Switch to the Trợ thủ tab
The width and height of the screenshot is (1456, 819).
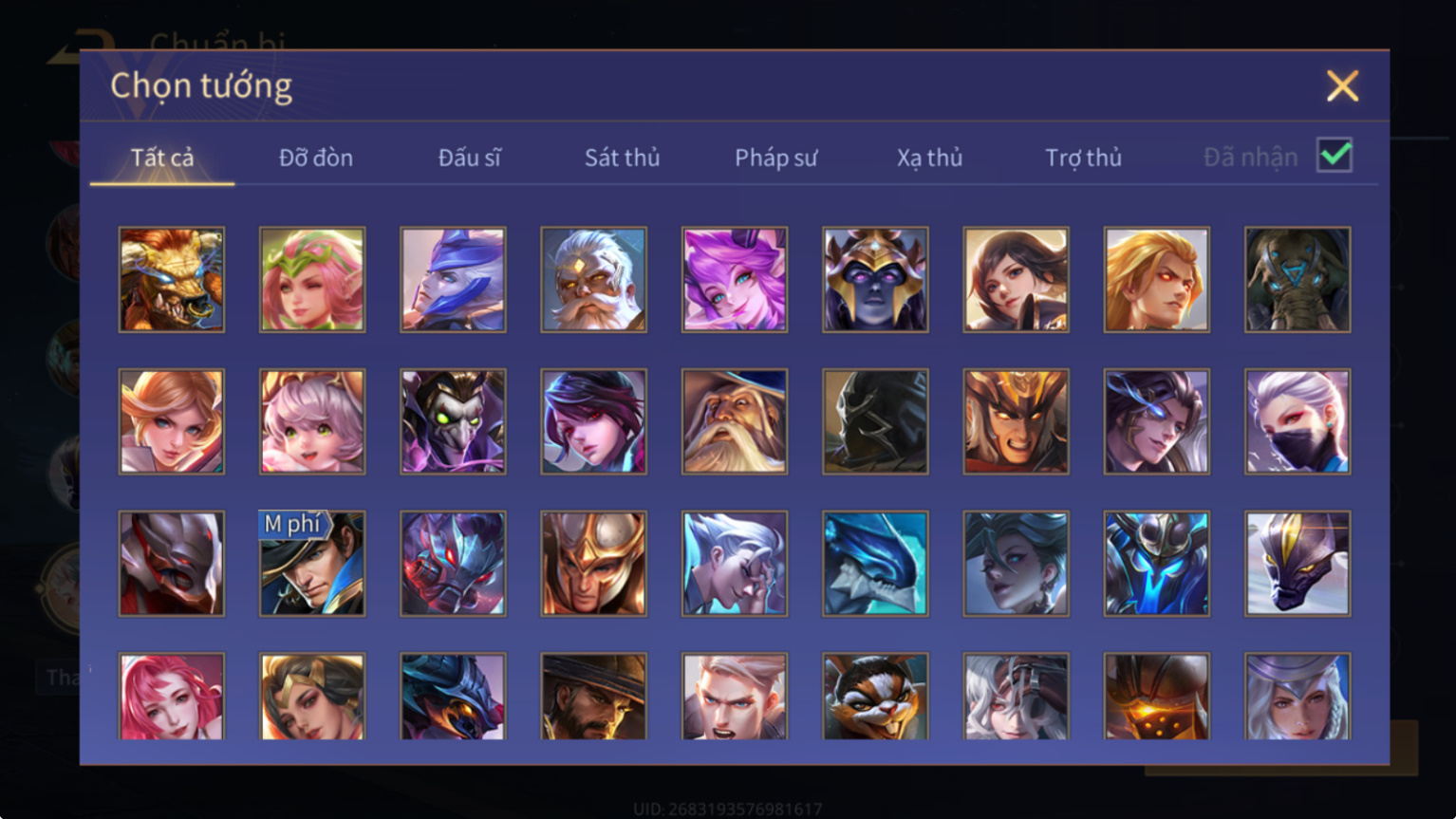click(1083, 158)
